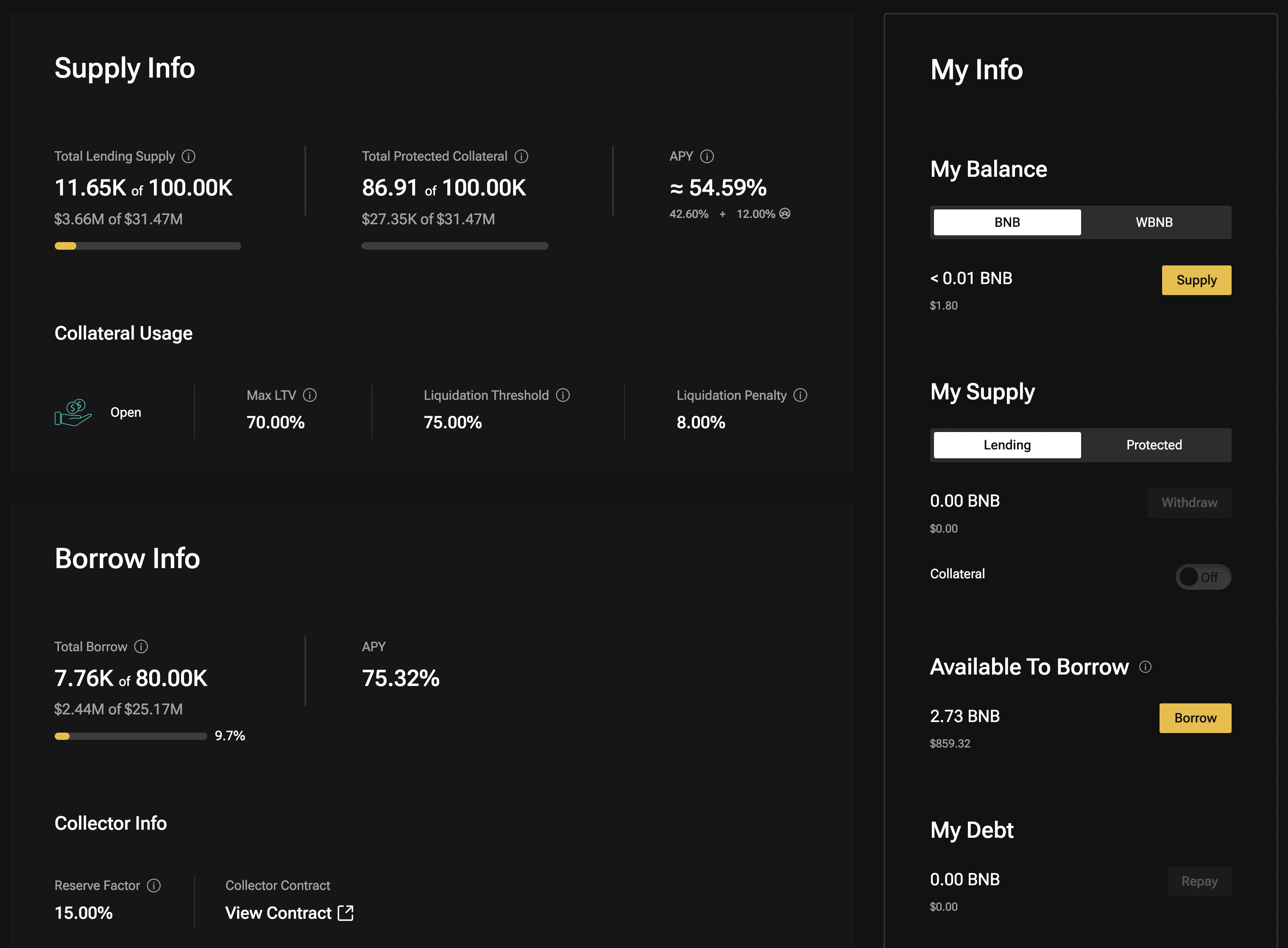Select the Lending supply tab
1288x948 pixels.
pyautogui.click(x=1007, y=445)
